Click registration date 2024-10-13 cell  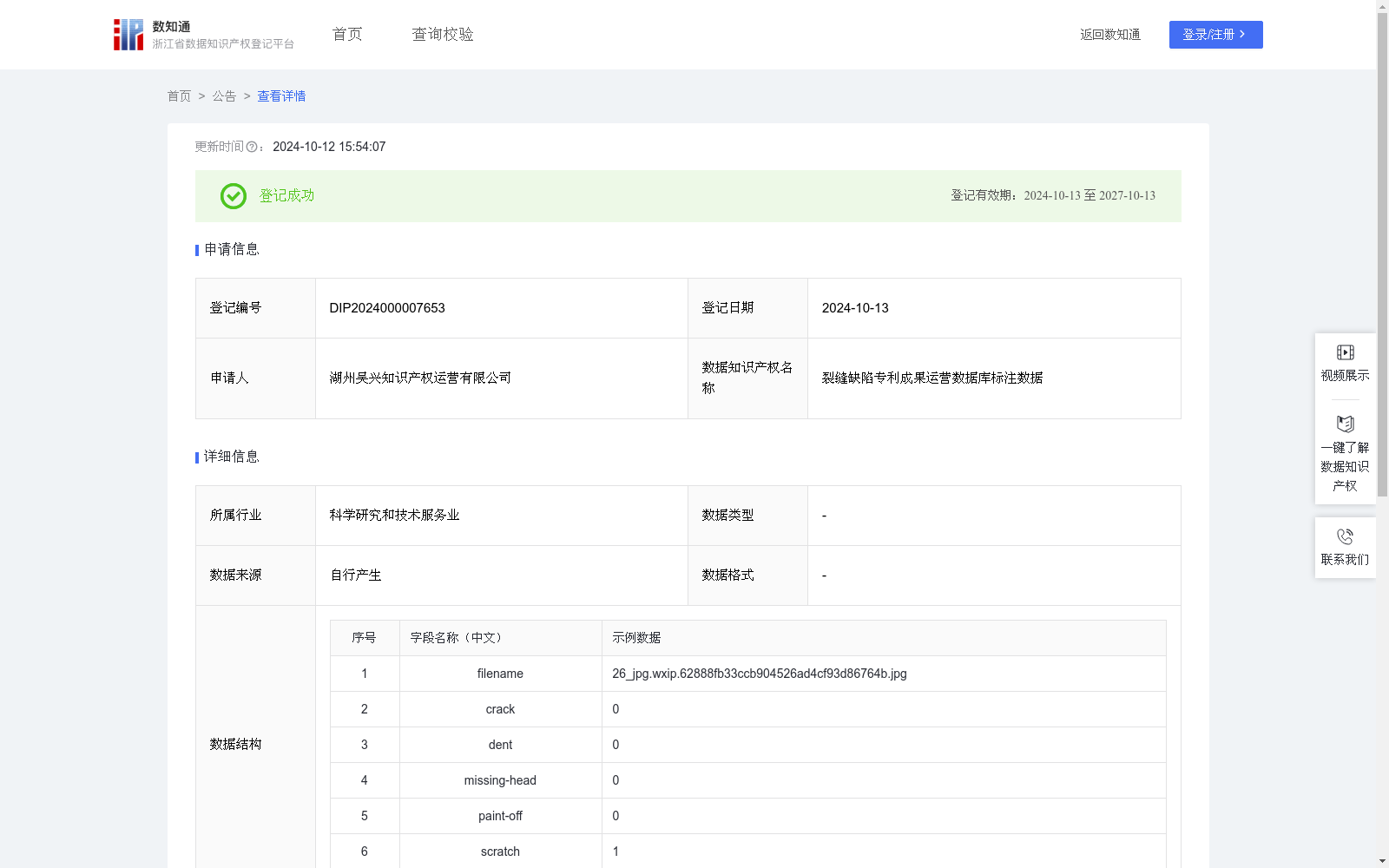[994, 308]
